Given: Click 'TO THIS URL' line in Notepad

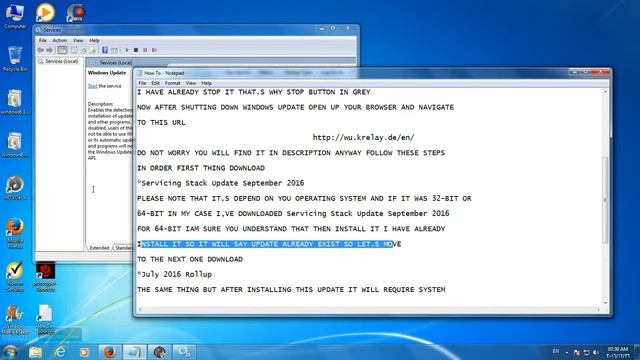Looking at the screenshot, I should coord(161,122).
